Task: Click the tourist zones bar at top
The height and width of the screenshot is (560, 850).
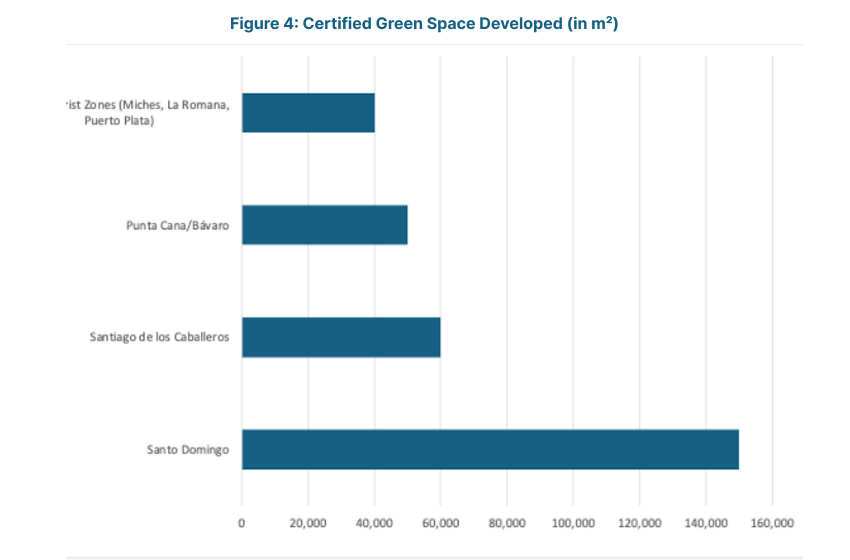Action: pyautogui.click(x=308, y=113)
